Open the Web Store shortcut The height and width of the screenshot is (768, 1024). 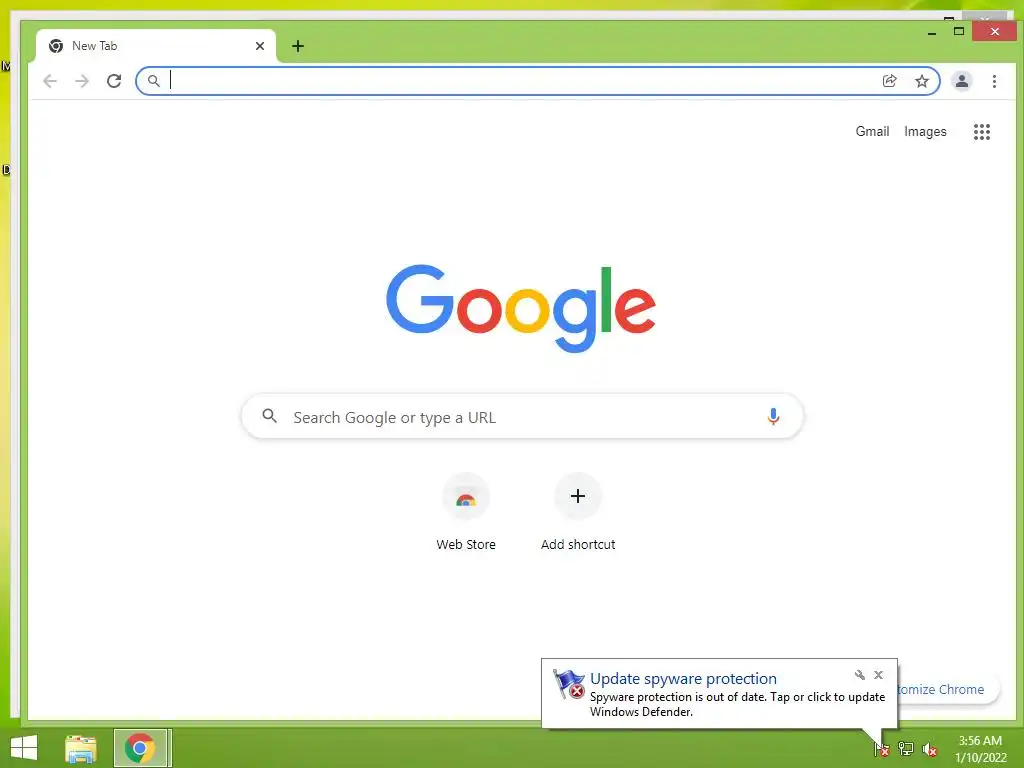point(466,513)
